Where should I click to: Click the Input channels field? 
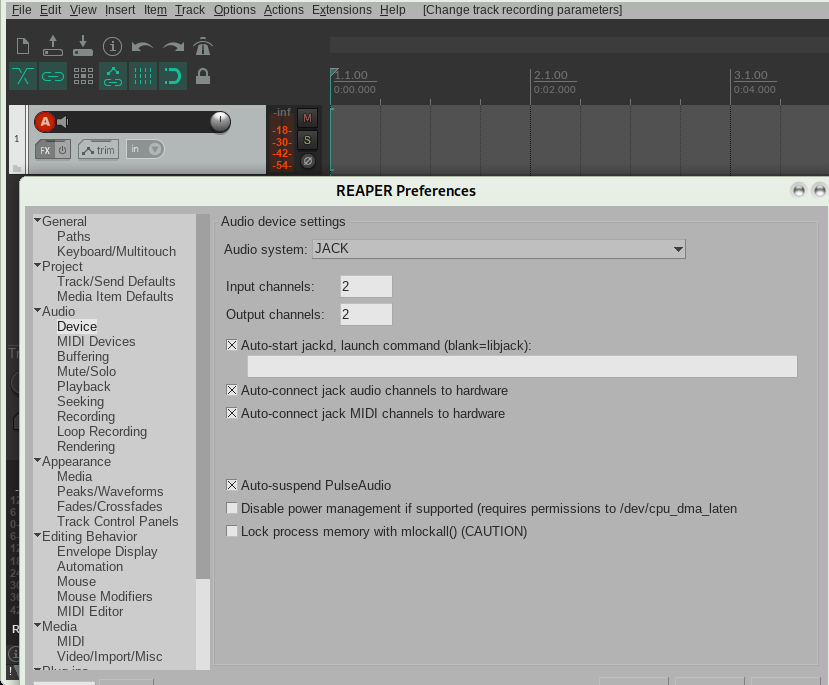[366, 286]
